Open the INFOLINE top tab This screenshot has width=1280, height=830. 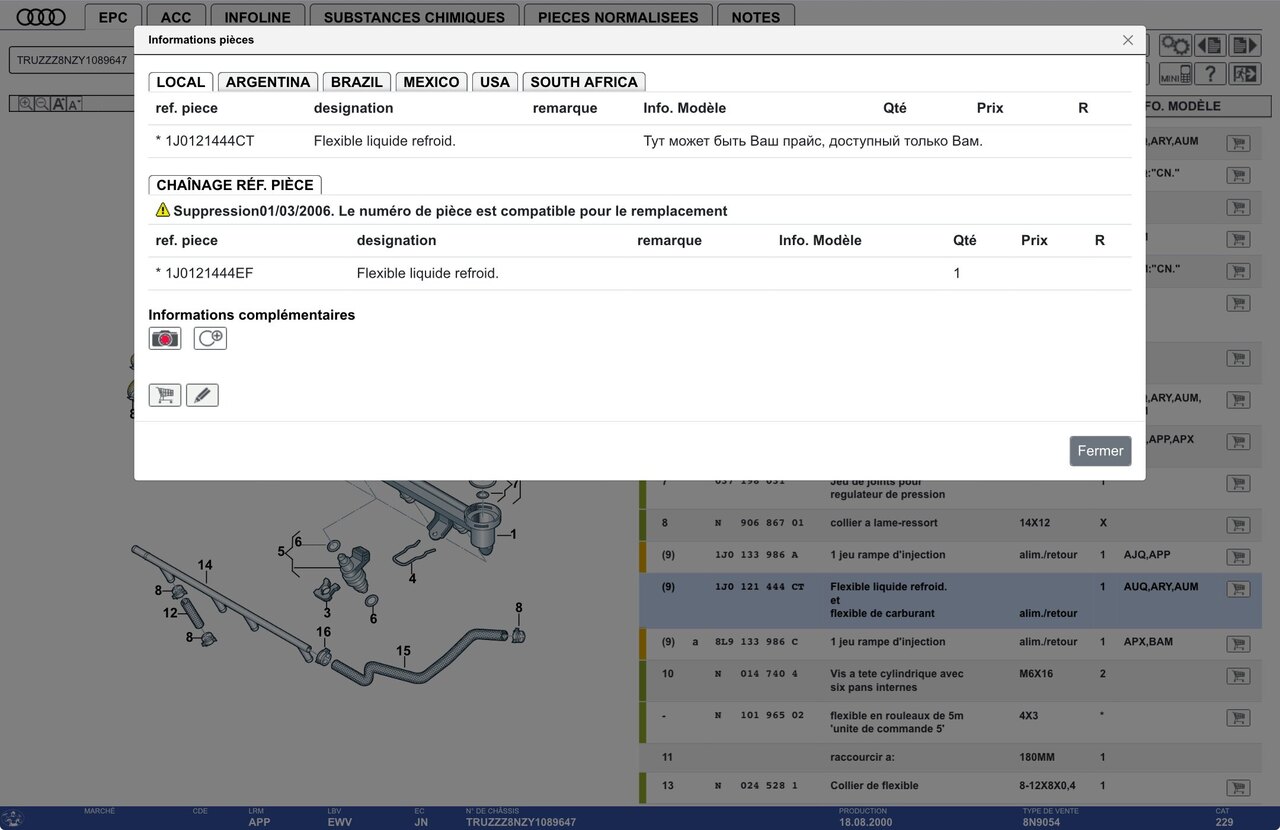(257, 17)
